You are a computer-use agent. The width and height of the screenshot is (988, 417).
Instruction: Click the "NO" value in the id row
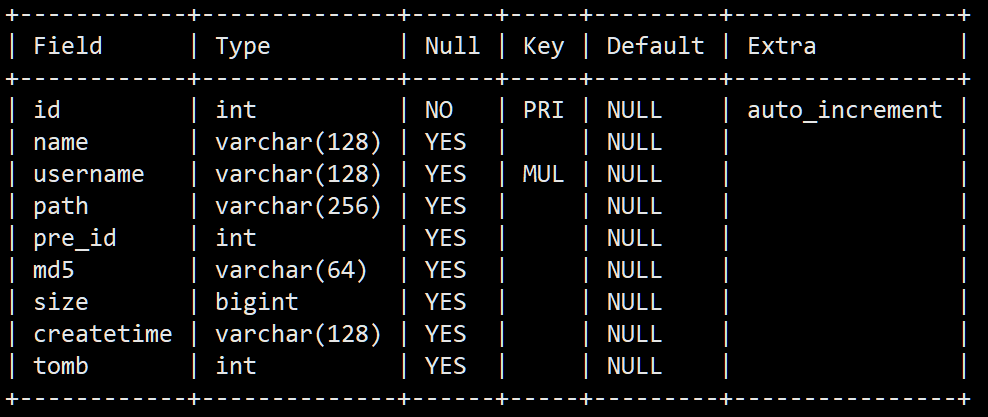coord(438,110)
